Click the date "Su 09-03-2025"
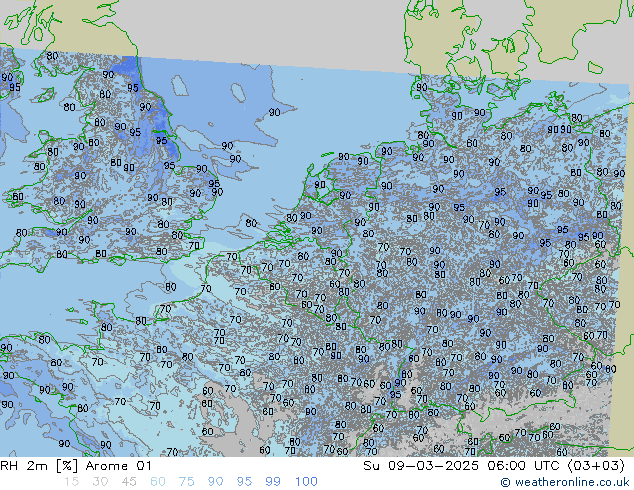Screen dimensions: 634x490 coord(421,466)
